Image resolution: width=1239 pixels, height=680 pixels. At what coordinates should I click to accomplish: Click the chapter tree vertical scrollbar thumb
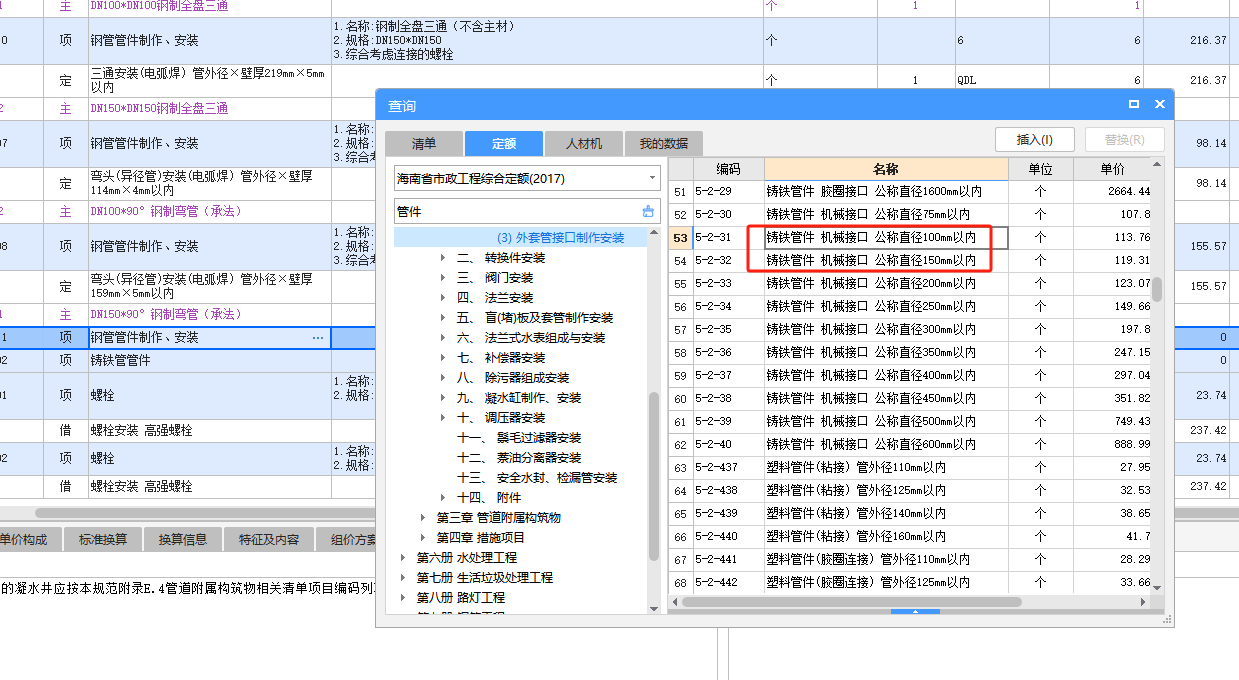click(x=654, y=476)
